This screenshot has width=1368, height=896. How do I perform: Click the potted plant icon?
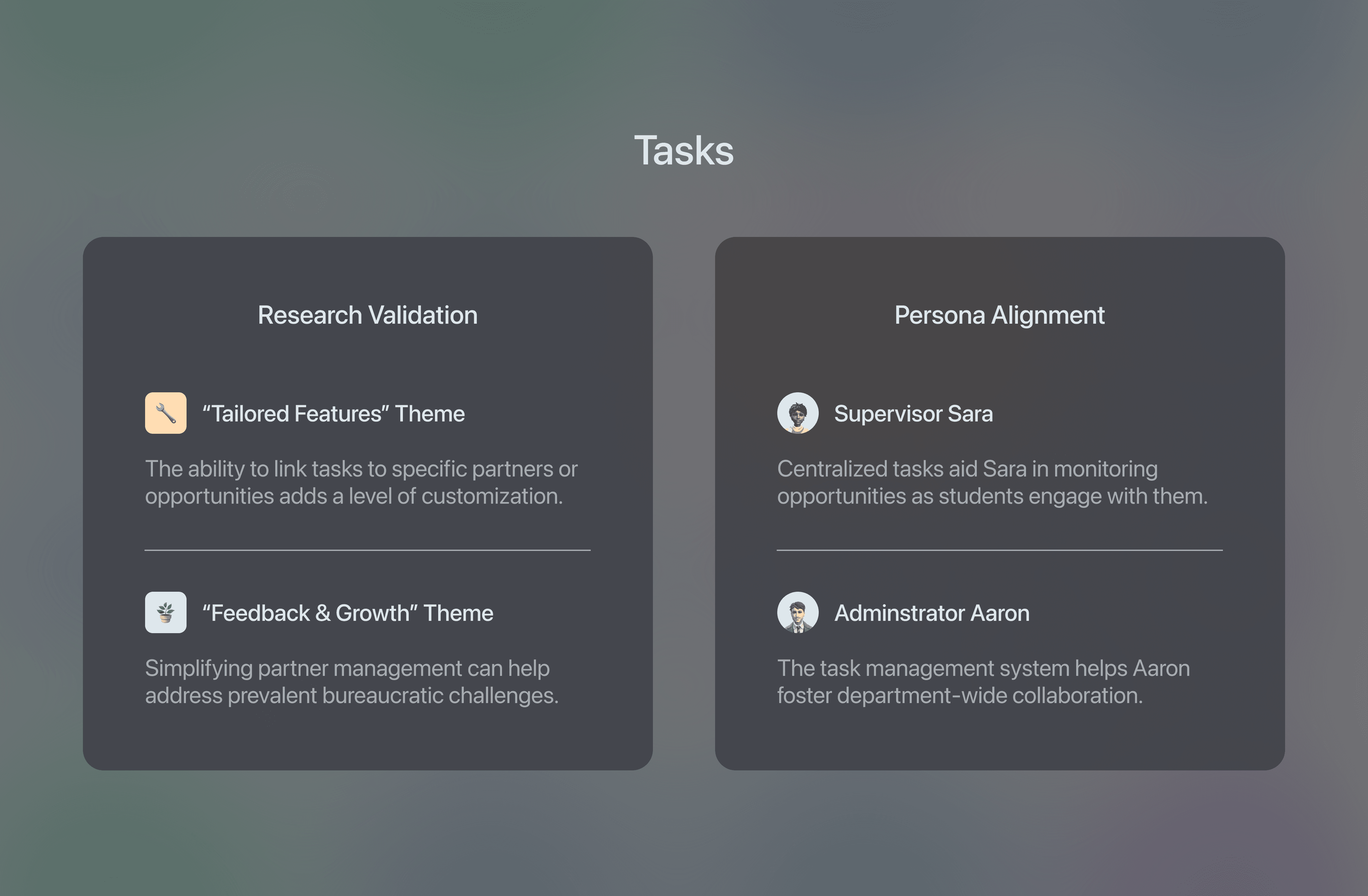(x=165, y=612)
